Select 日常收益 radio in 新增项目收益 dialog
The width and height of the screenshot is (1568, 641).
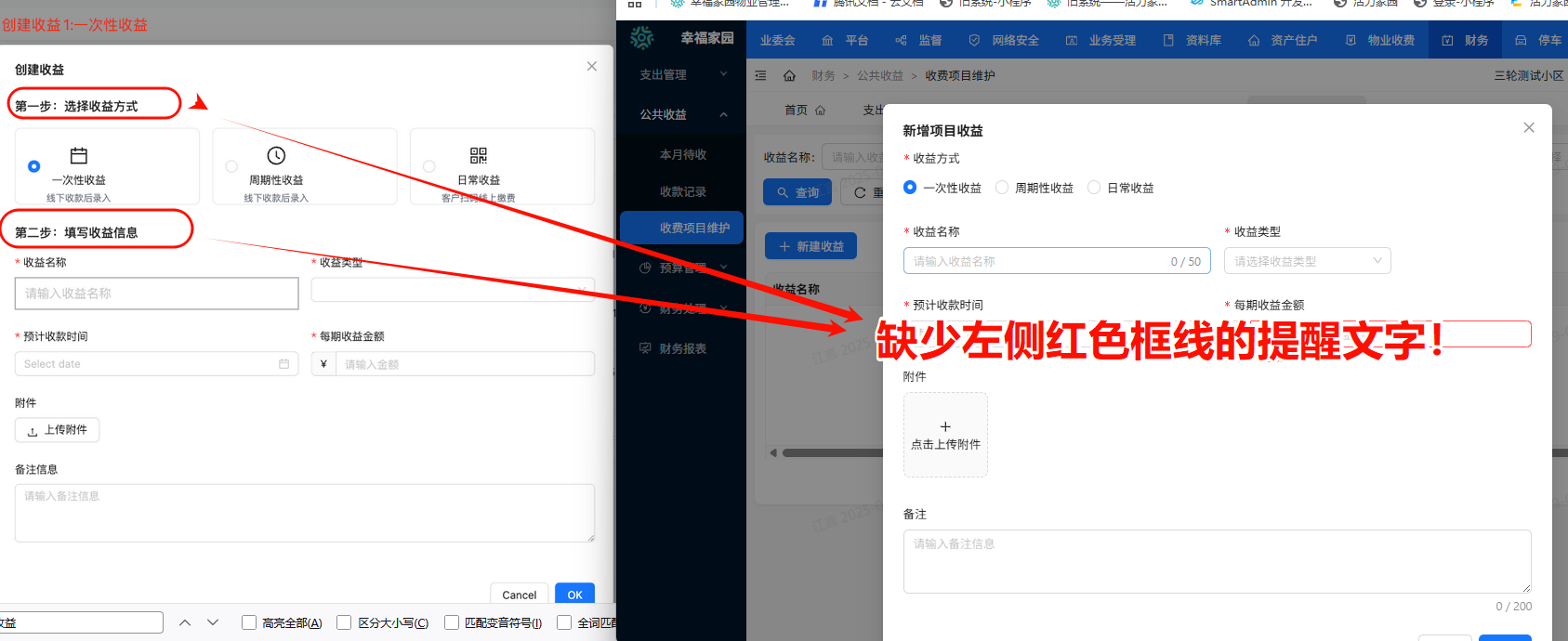click(x=1094, y=188)
